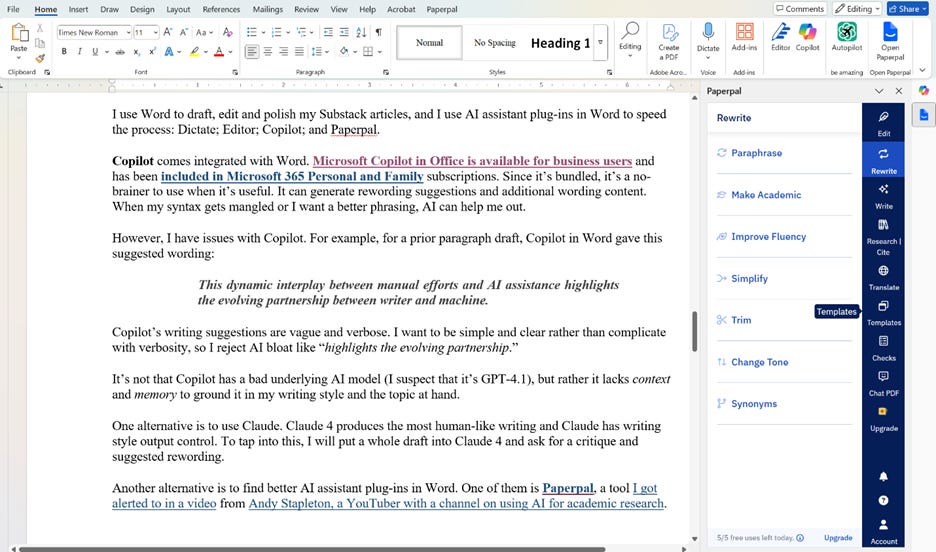Open the Change Case Aa dropdown

(x=205, y=32)
